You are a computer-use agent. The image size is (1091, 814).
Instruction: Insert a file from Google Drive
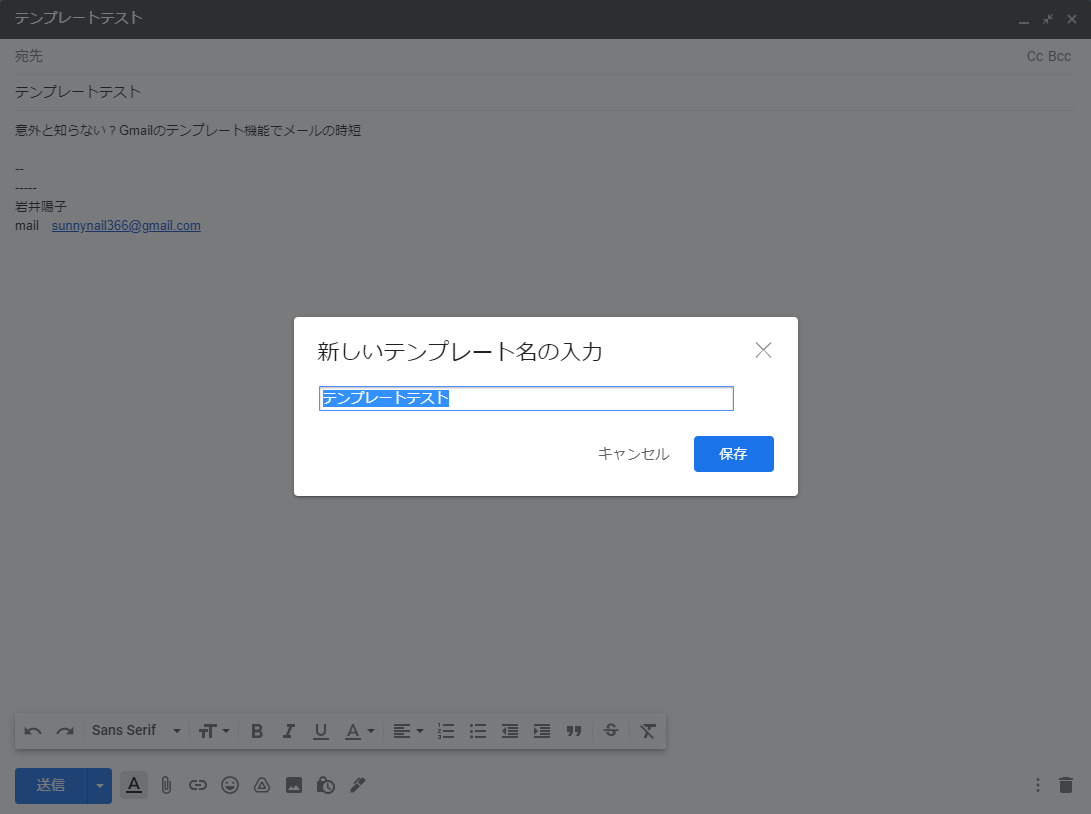[262, 785]
